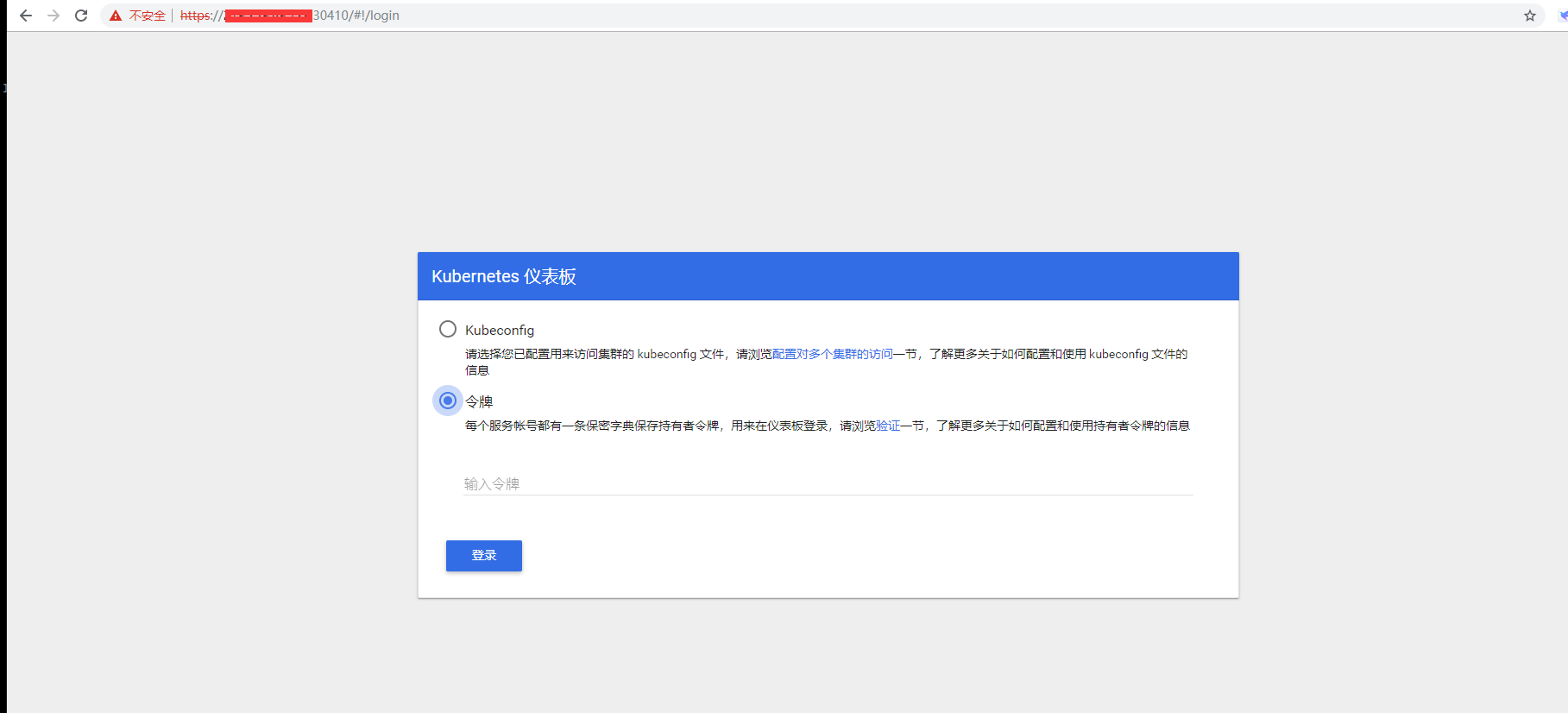Focus the 输入令牌 token input field
1568x713 pixels.
click(x=828, y=483)
